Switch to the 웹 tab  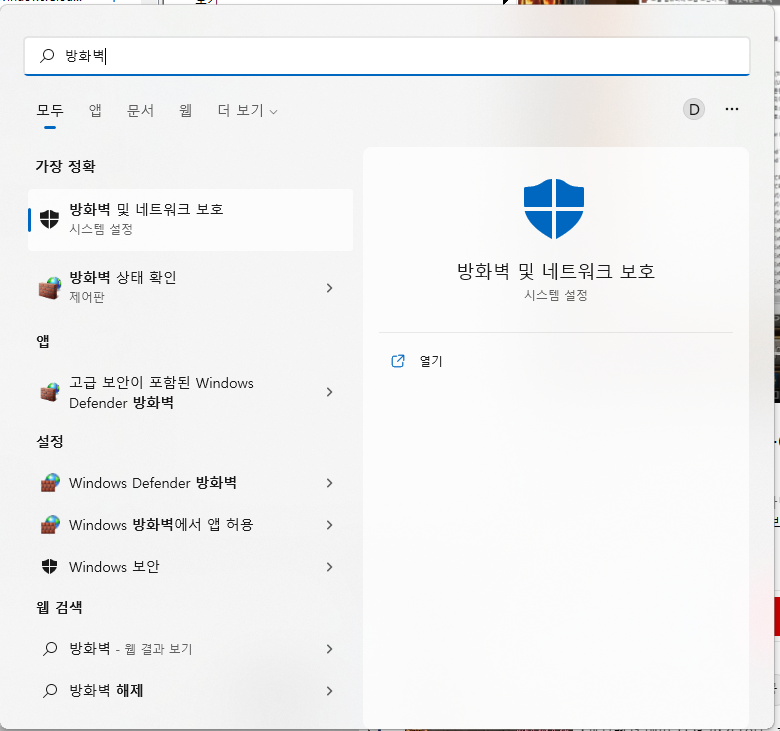[x=186, y=110]
